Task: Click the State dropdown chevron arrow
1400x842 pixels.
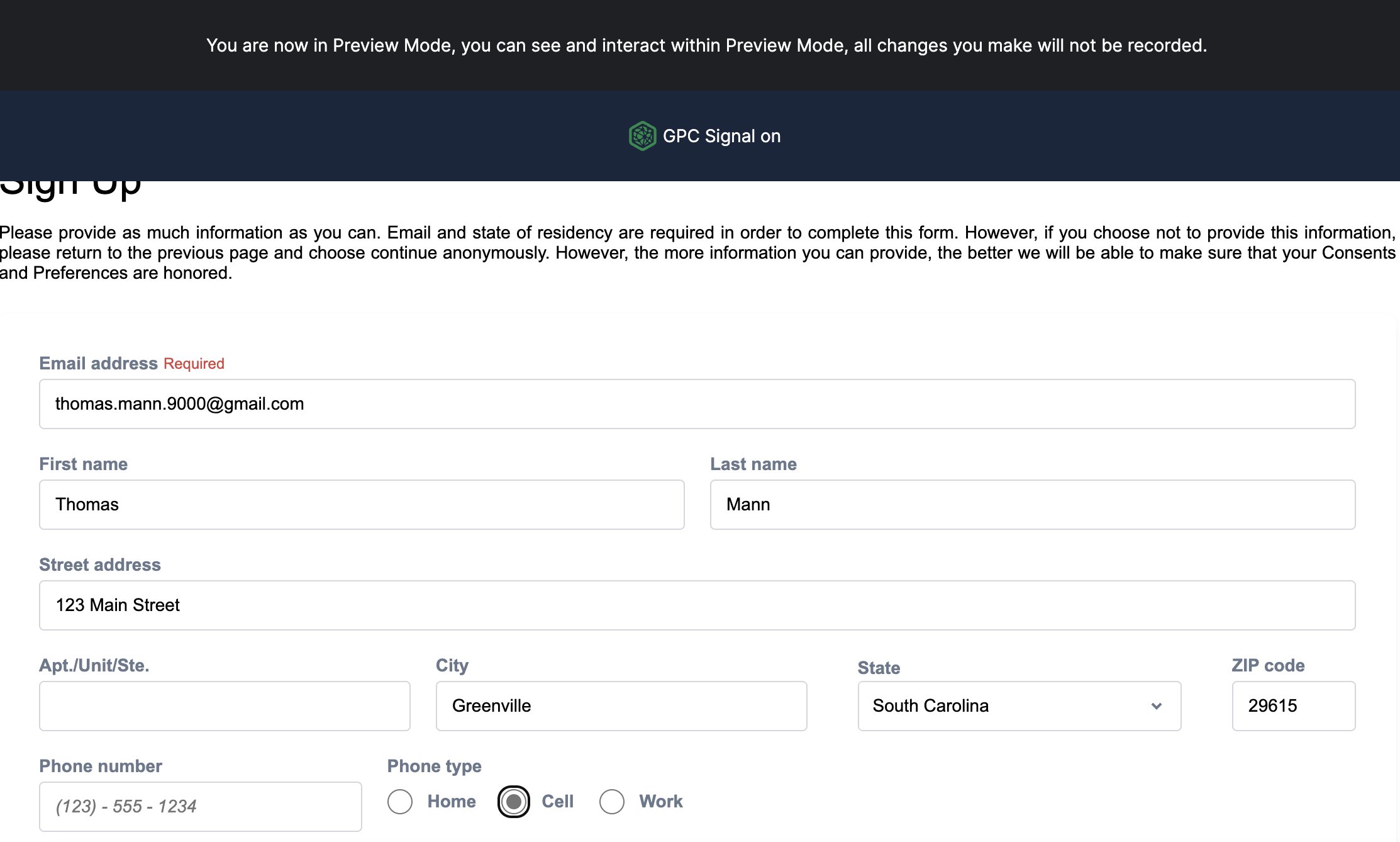Action: 1156,706
